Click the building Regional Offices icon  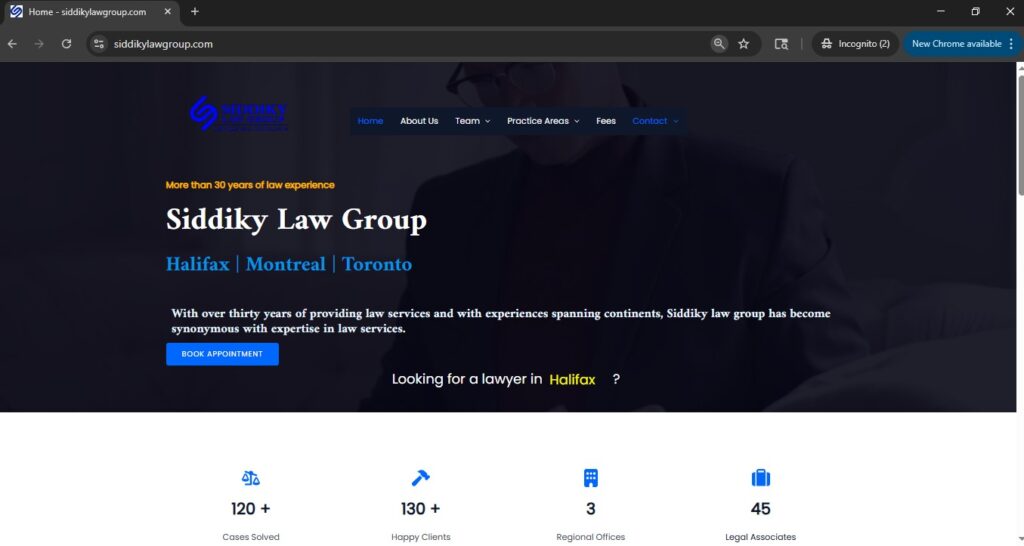point(590,478)
